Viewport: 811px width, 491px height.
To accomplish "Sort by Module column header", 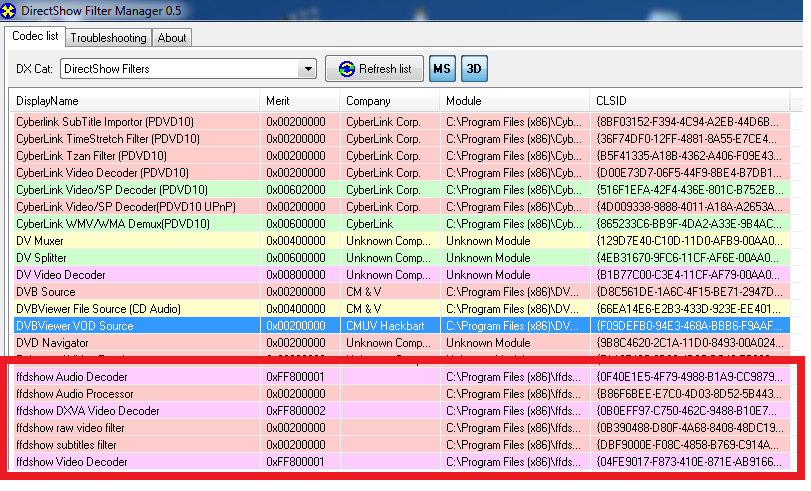I will pyautogui.click(x=515, y=101).
